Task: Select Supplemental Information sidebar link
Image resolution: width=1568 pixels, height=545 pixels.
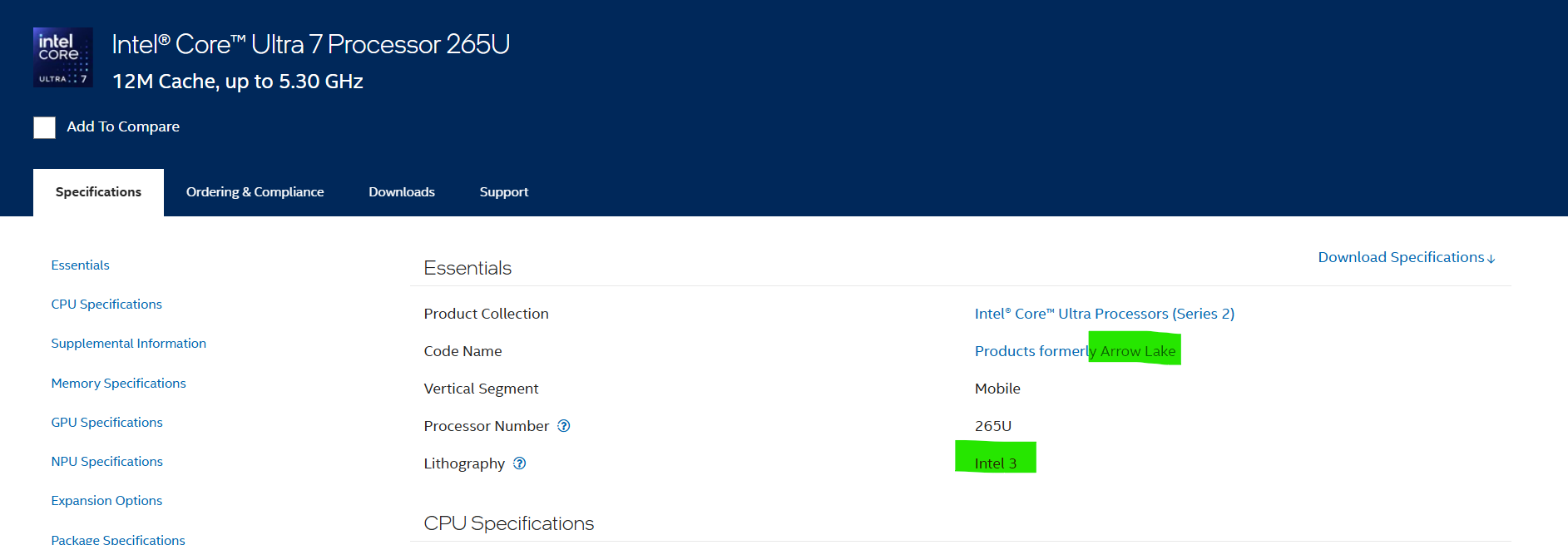Action: point(128,344)
